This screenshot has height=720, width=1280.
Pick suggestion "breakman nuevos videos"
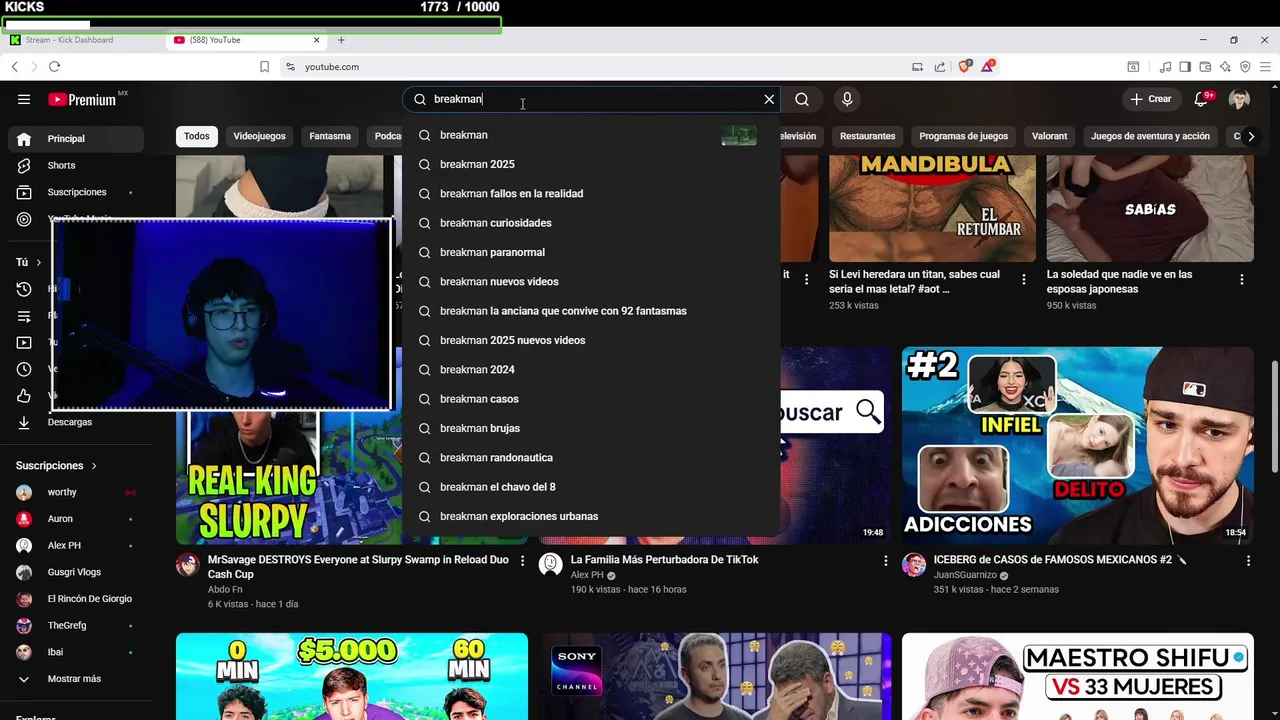[591, 282]
